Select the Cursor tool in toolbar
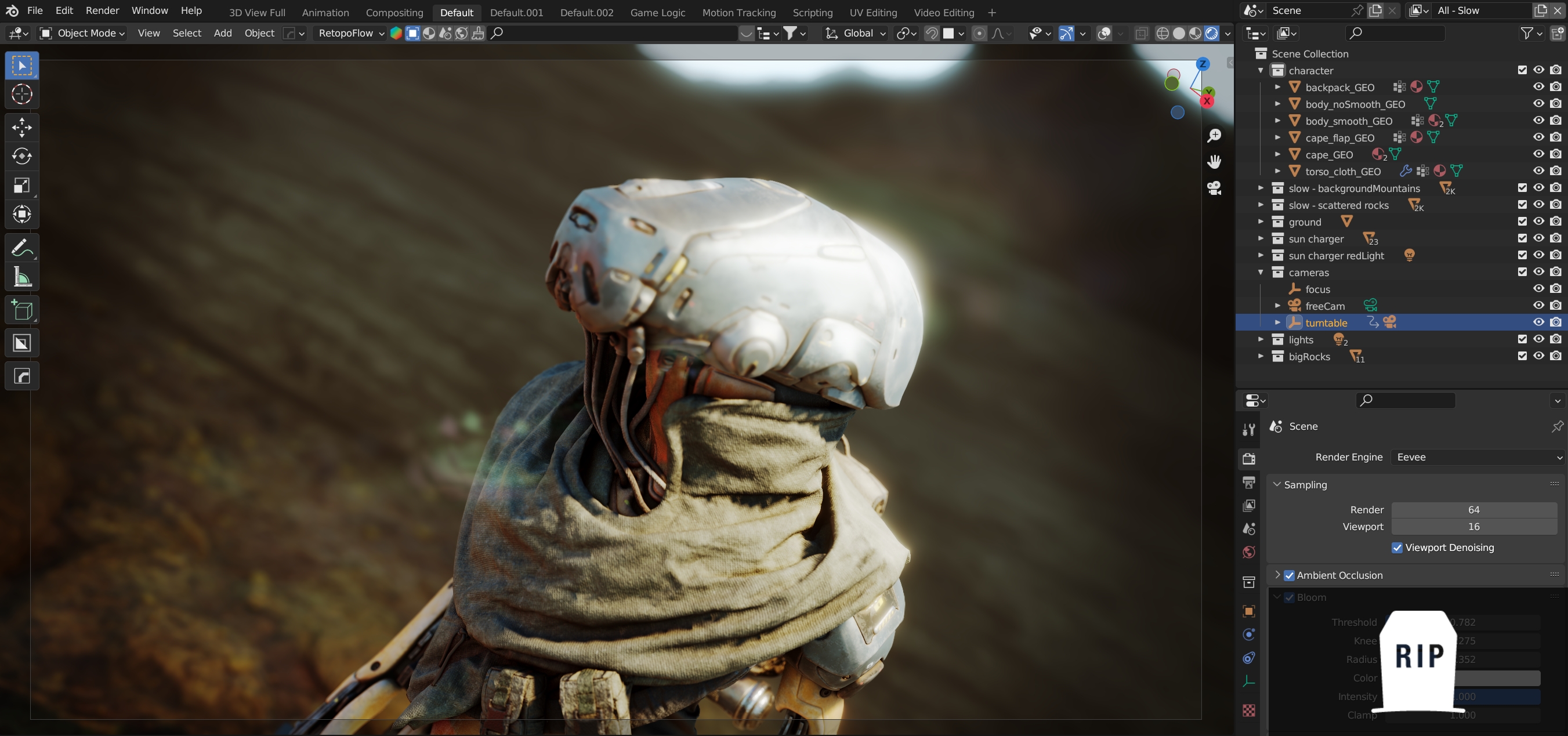This screenshot has height=736, width=1568. click(22, 95)
